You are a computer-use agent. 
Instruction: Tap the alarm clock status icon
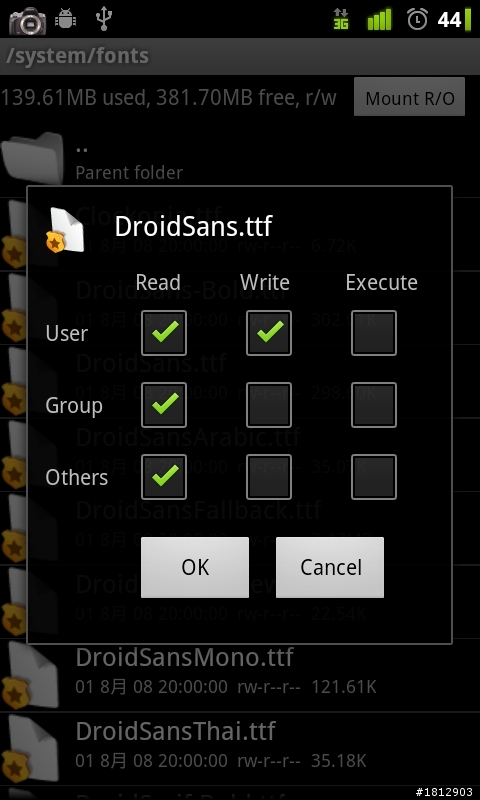click(x=417, y=19)
